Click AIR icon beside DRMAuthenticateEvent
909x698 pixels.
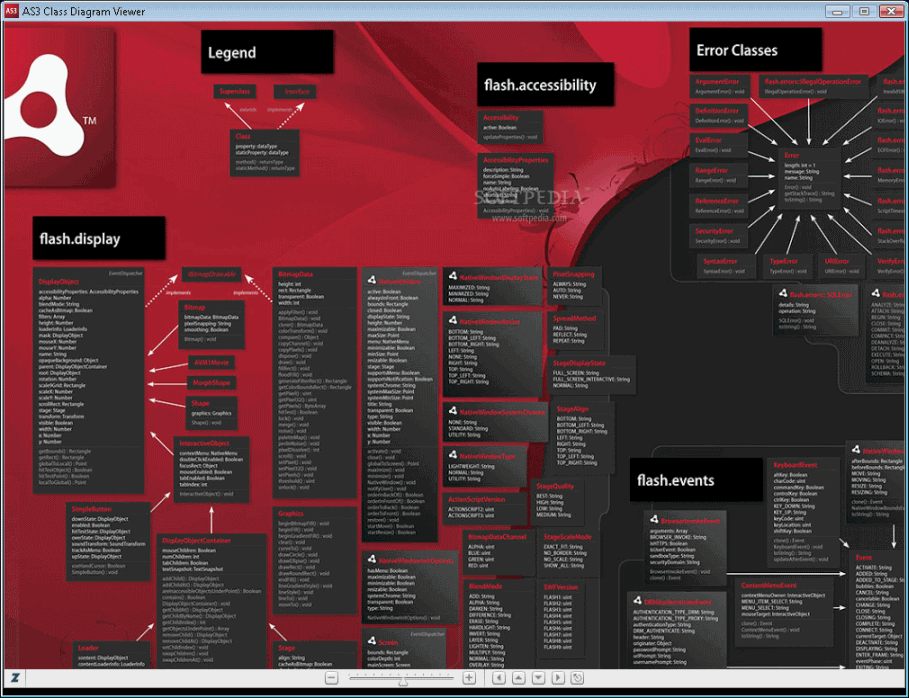click(x=637, y=601)
